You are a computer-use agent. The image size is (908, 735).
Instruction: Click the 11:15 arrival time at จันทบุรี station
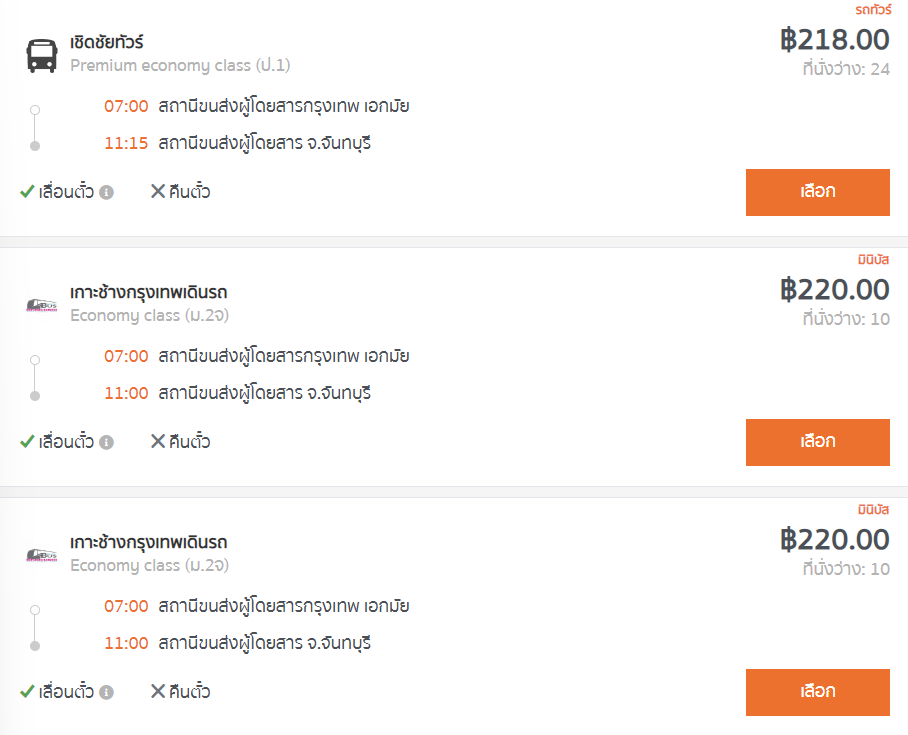126,143
